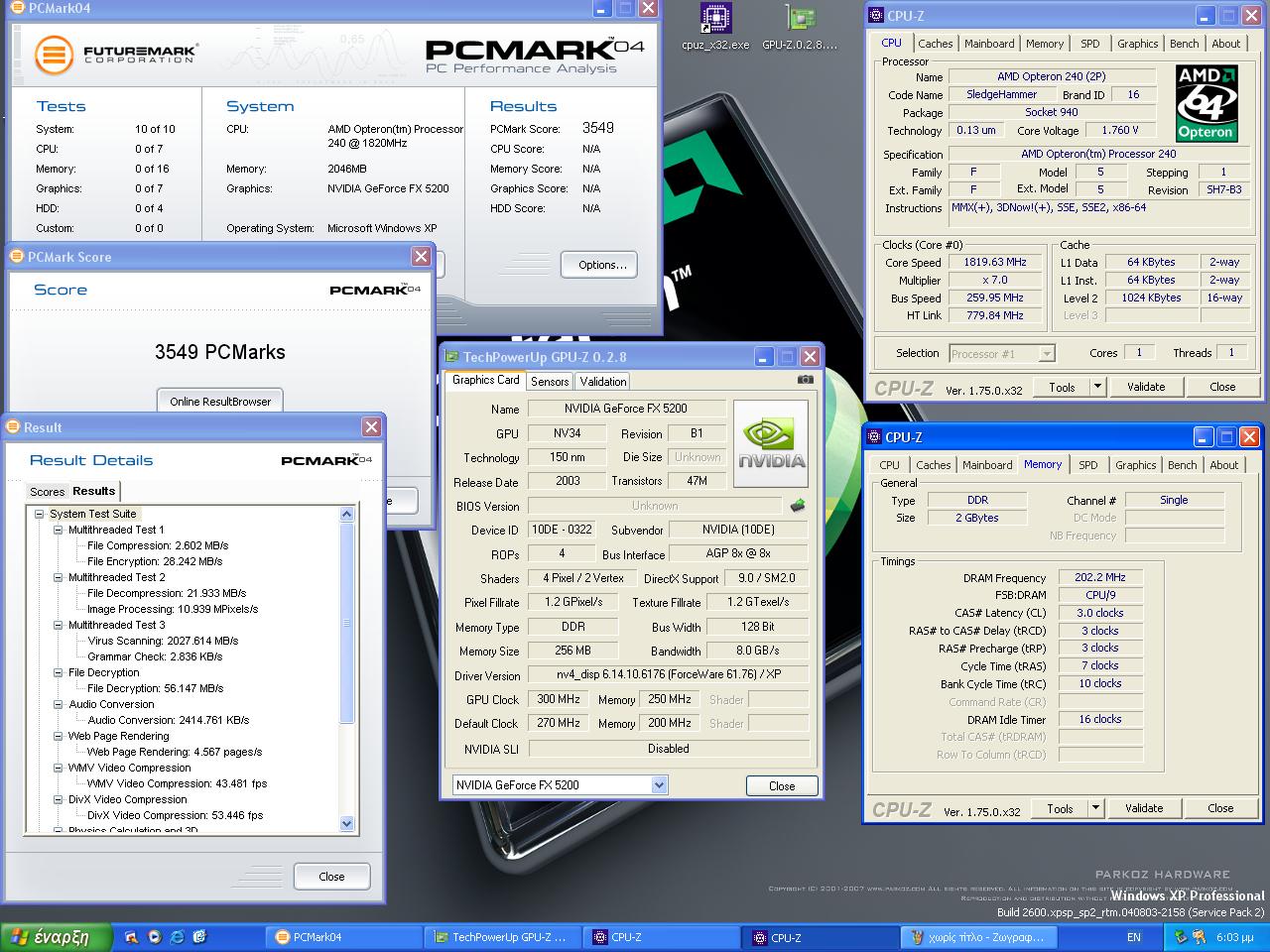Screen dimensions: 1270x952
Task: Switch to Sensors tab in GPU-Z
Action: point(550,381)
